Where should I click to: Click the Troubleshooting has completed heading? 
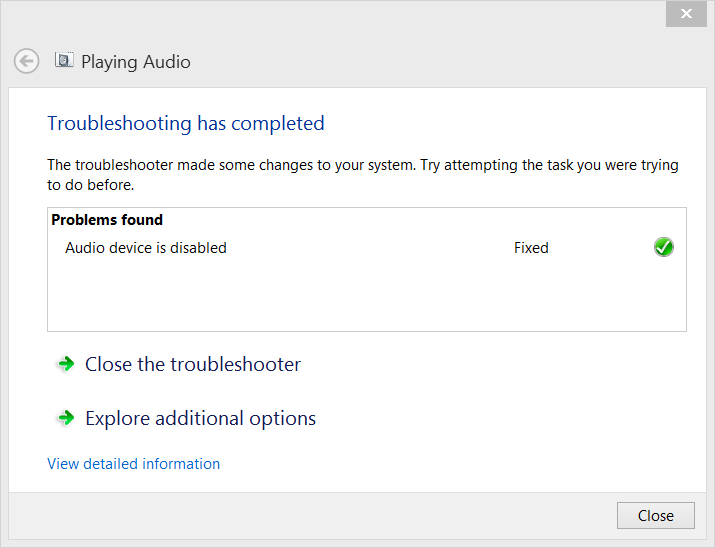(x=186, y=124)
